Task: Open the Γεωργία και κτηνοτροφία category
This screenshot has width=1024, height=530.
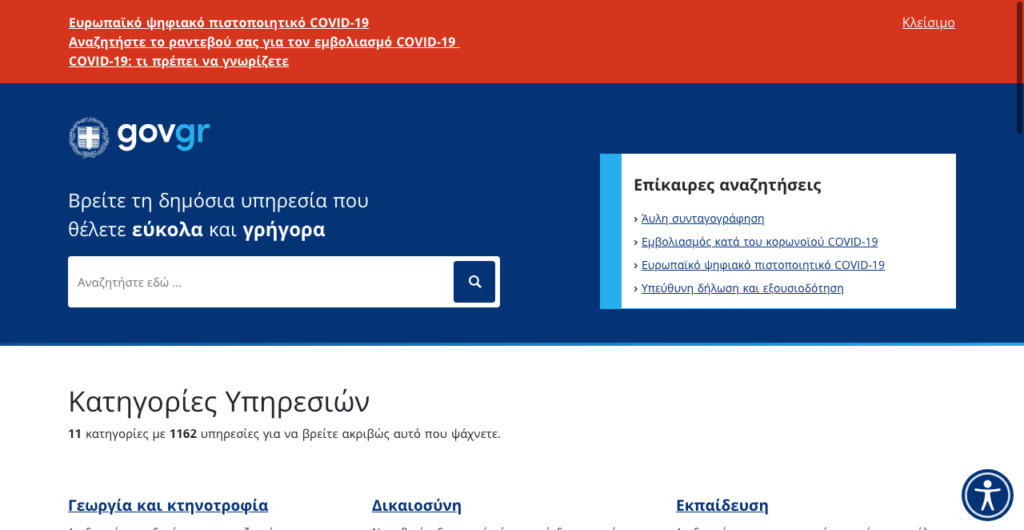Action: coord(168,505)
